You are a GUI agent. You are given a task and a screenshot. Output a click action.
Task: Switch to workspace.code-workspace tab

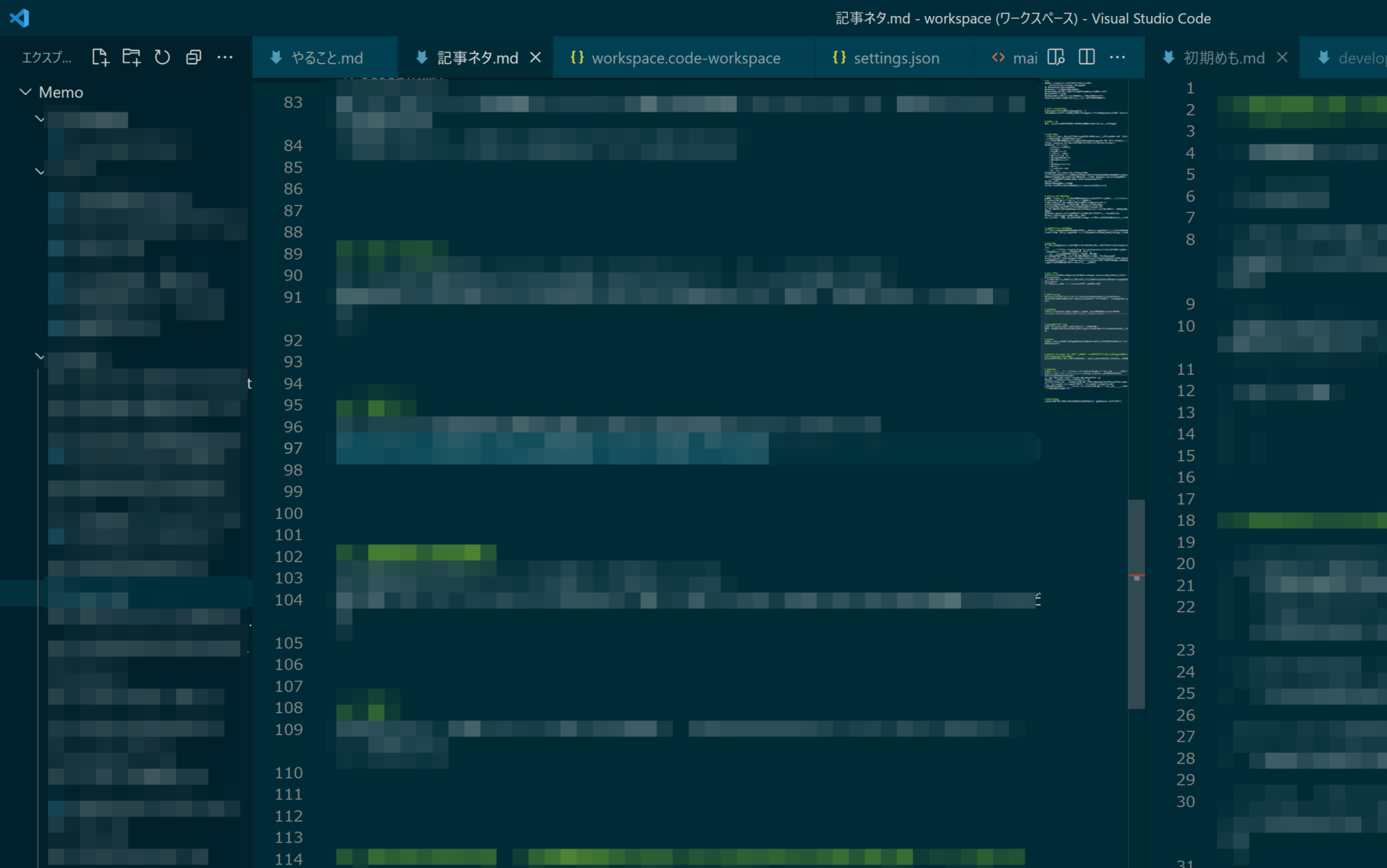(x=686, y=58)
